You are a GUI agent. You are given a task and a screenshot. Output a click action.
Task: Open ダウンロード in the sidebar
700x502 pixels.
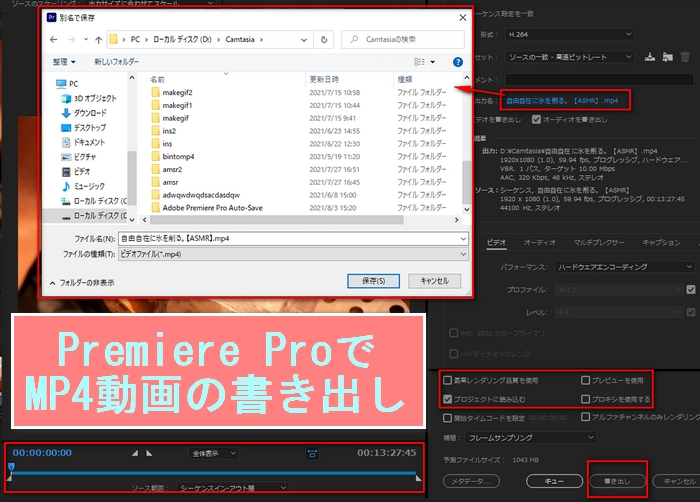coord(84,113)
